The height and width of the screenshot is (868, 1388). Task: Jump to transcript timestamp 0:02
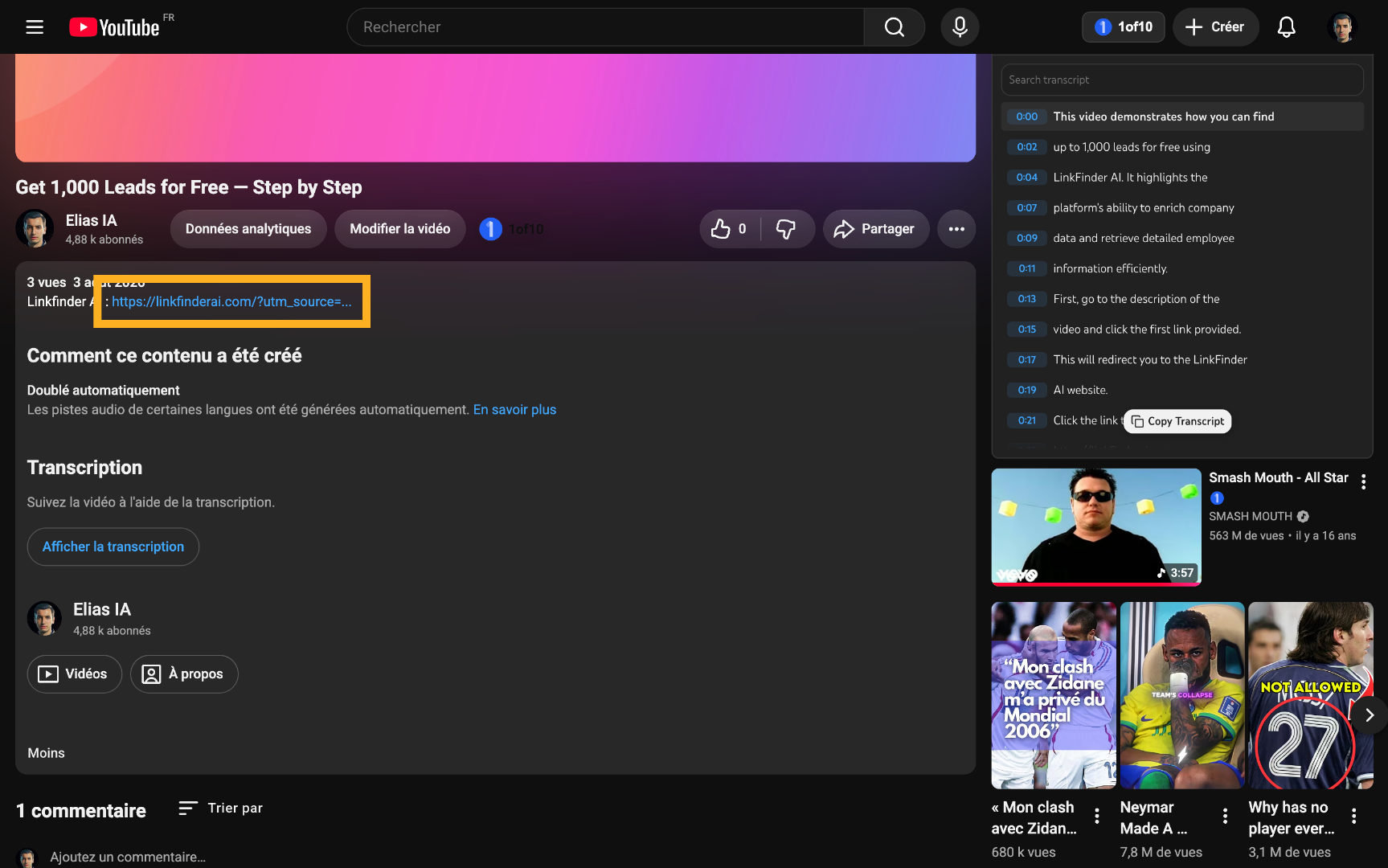pos(1027,147)
